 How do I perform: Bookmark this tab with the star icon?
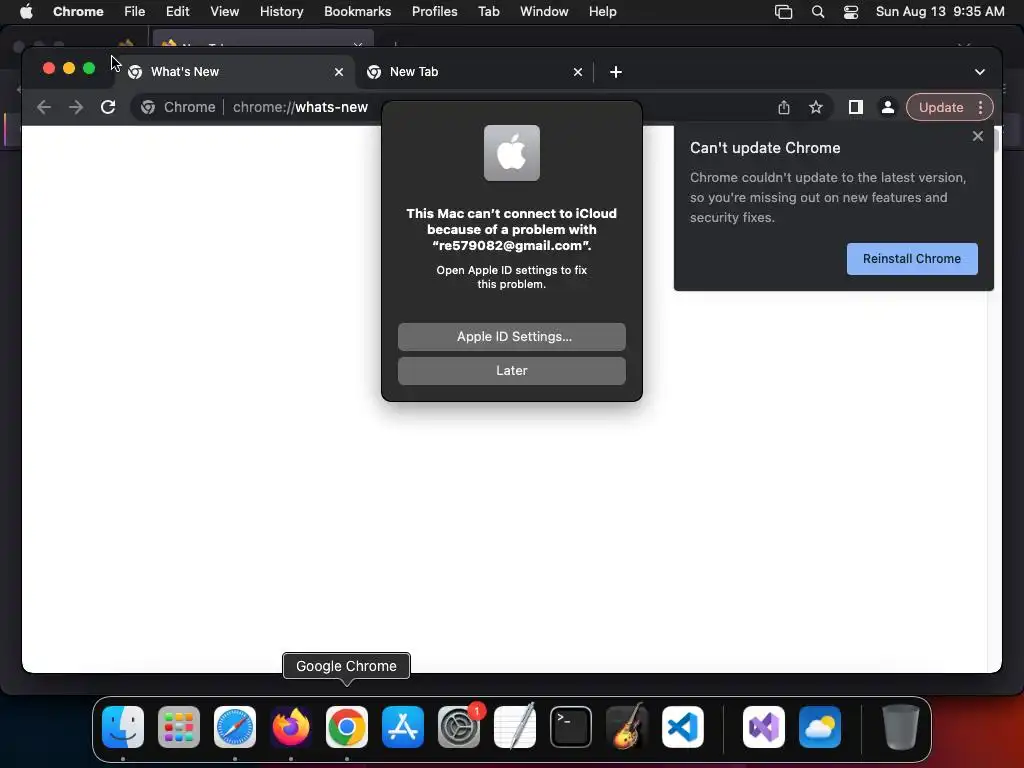tap(816, 107)
